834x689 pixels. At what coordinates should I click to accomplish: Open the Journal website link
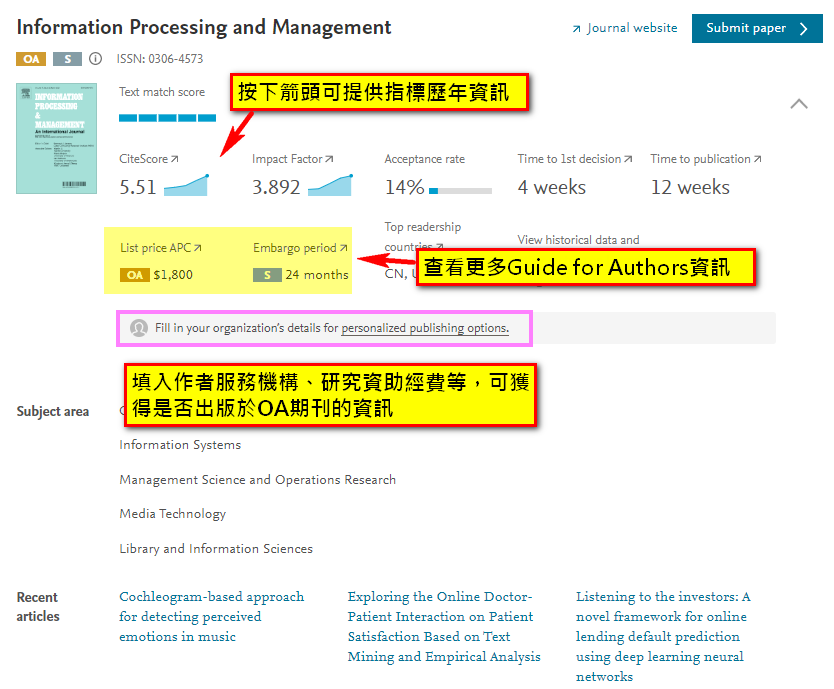point(625,28)
